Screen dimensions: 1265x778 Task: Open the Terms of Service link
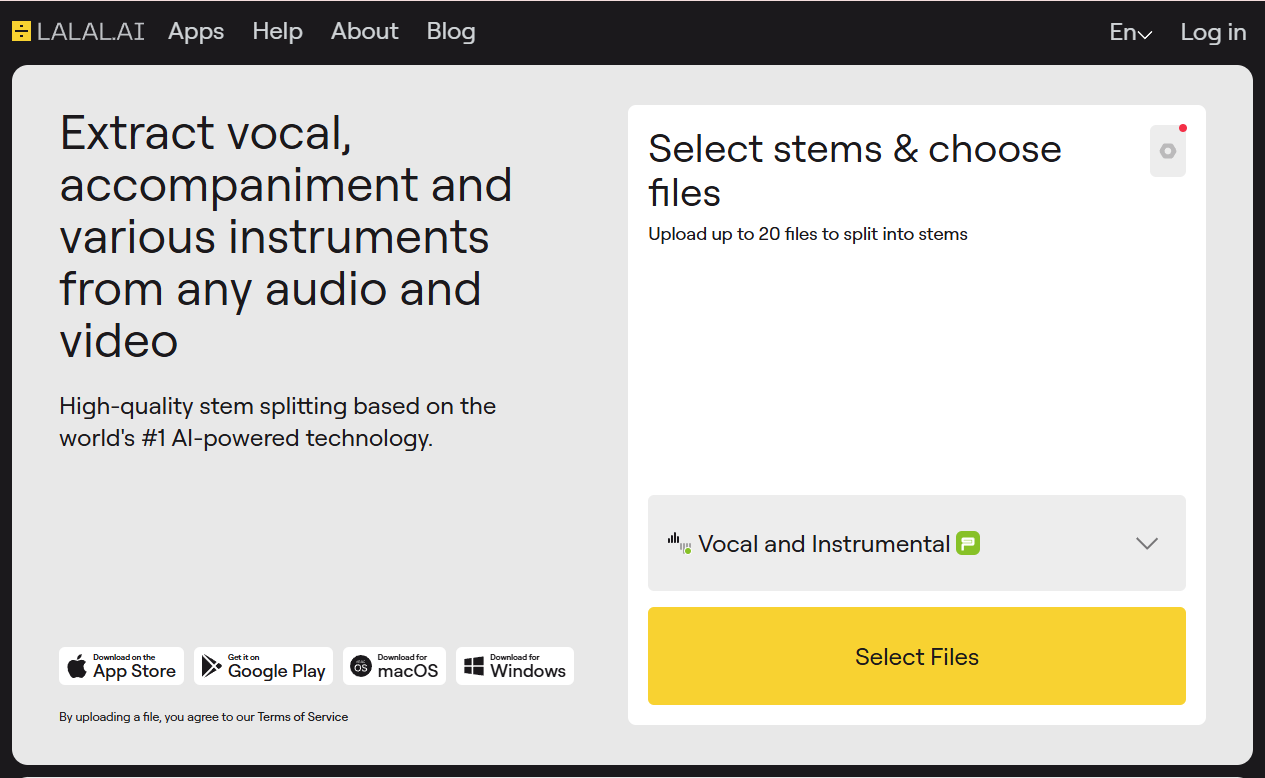[303, 717]
